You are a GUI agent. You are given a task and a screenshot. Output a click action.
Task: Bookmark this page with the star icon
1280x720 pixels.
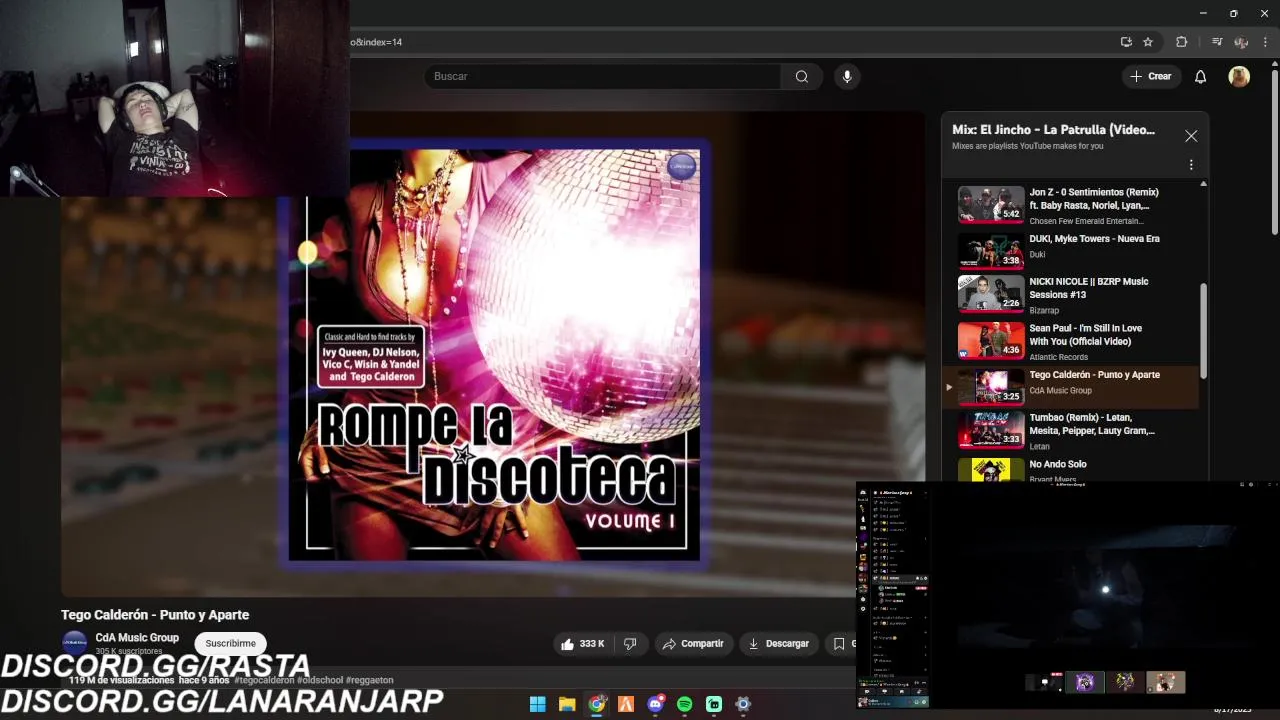(x=1148, y=42)
